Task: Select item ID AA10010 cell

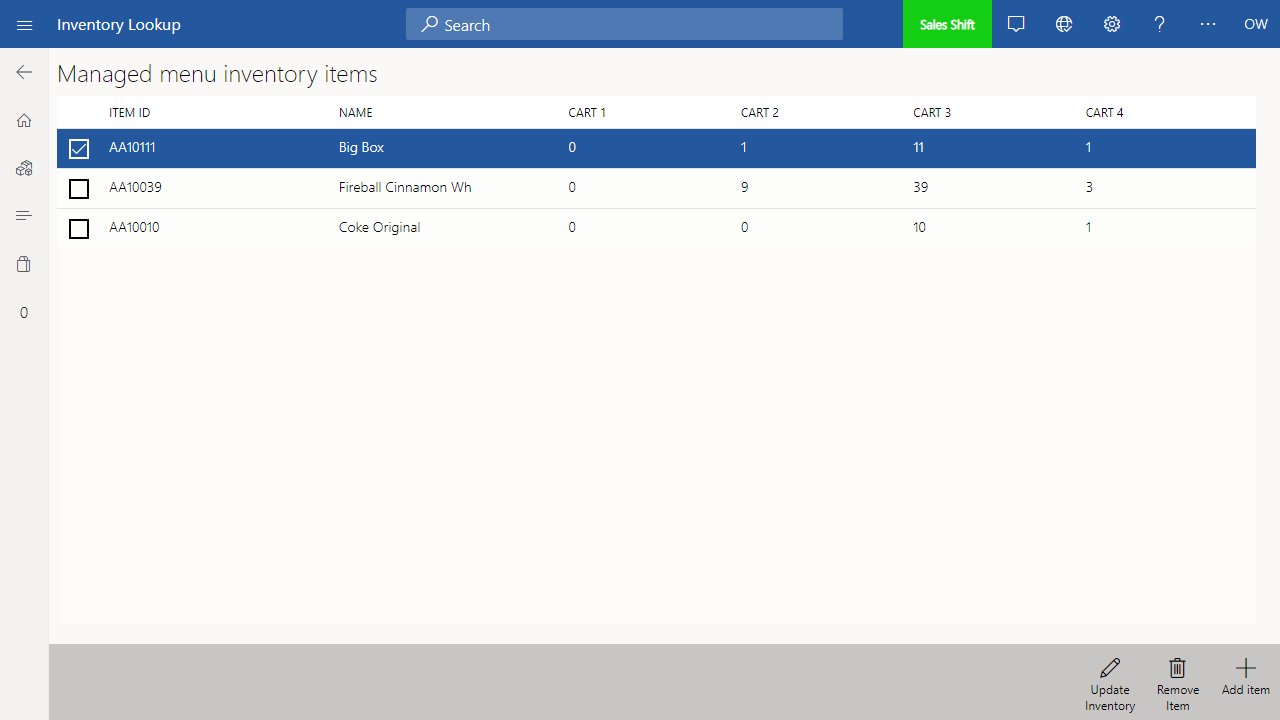Action: [x=134, y=227]
